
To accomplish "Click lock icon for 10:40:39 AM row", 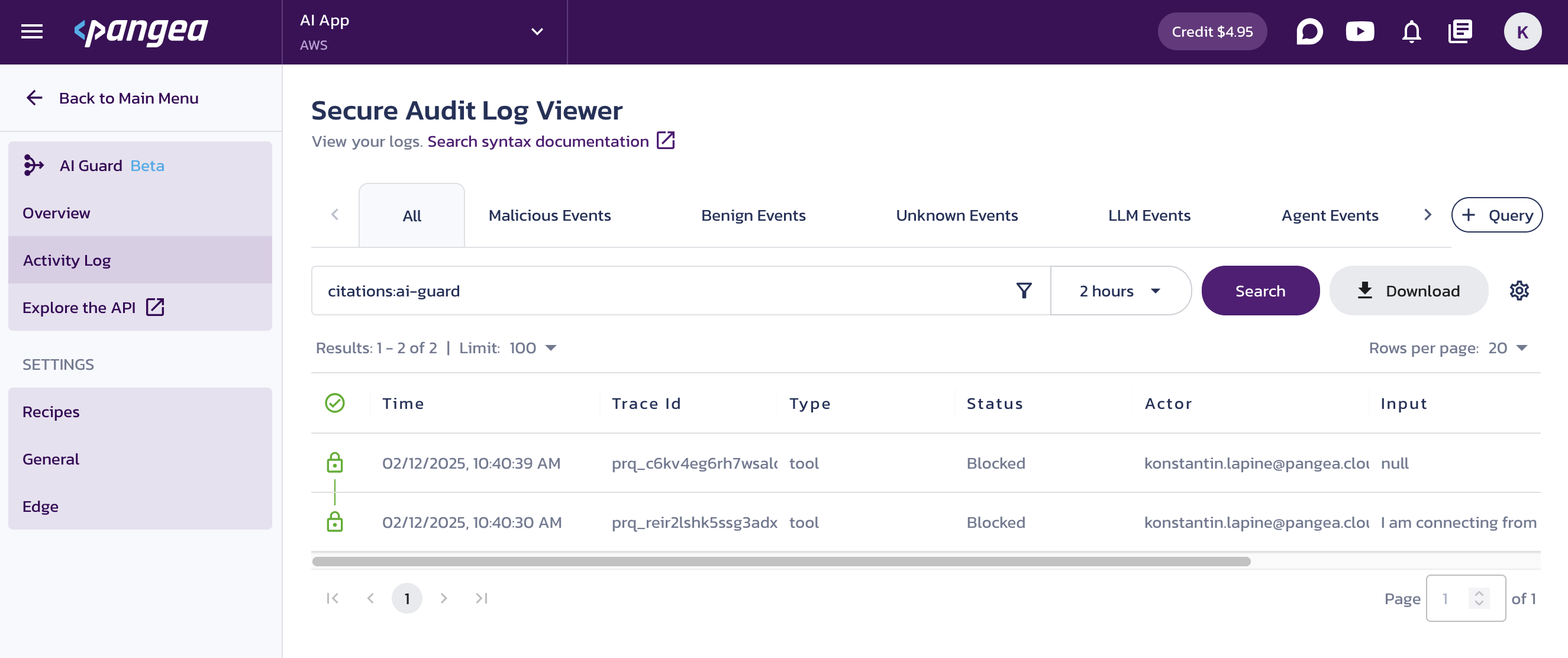I will [x=335, y=463].
